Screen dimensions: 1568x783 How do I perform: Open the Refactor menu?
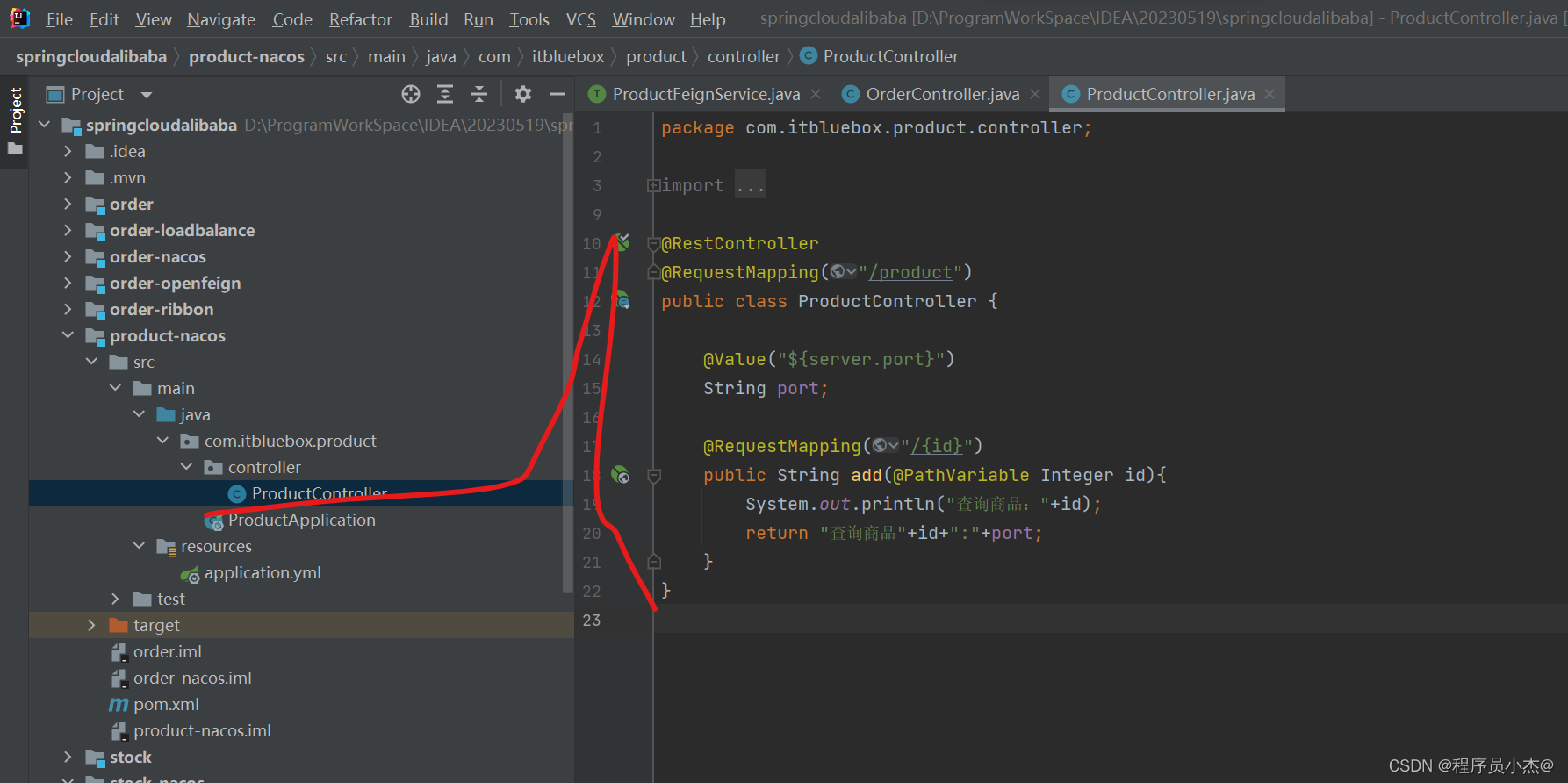(360, 19)
